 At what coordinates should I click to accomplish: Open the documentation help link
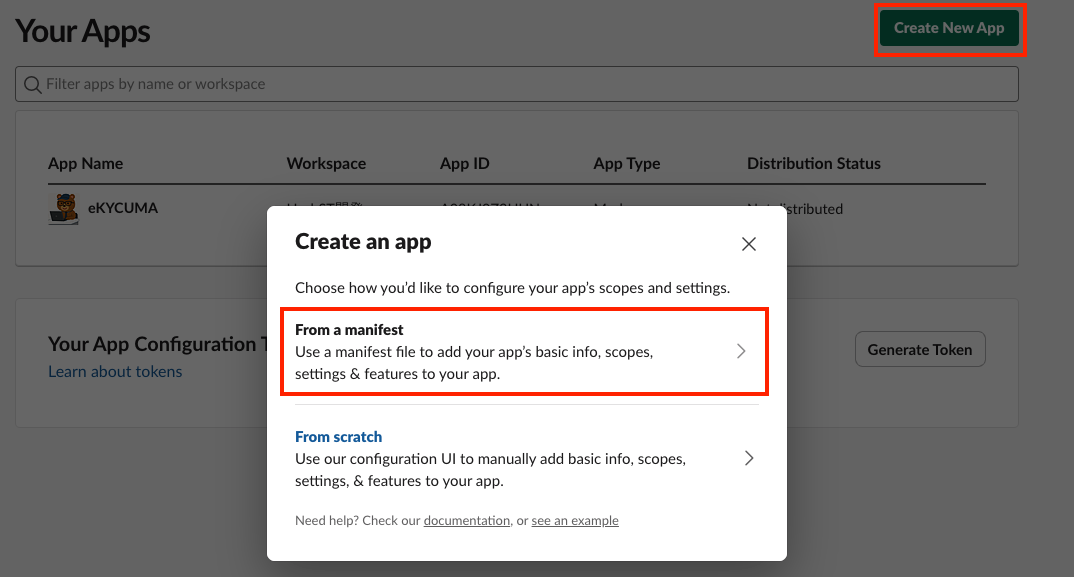[466, 520]
